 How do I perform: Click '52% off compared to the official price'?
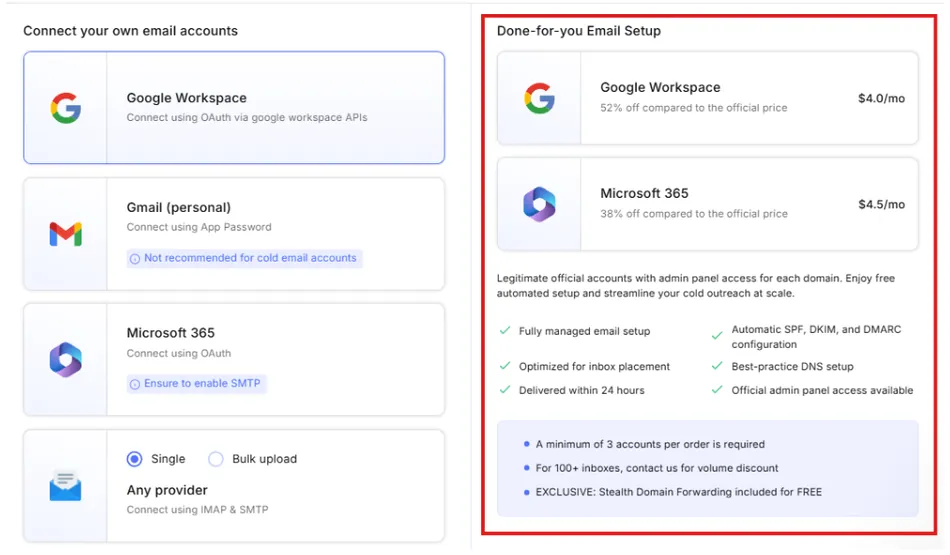pyautogui.click(x=694, y=108)
